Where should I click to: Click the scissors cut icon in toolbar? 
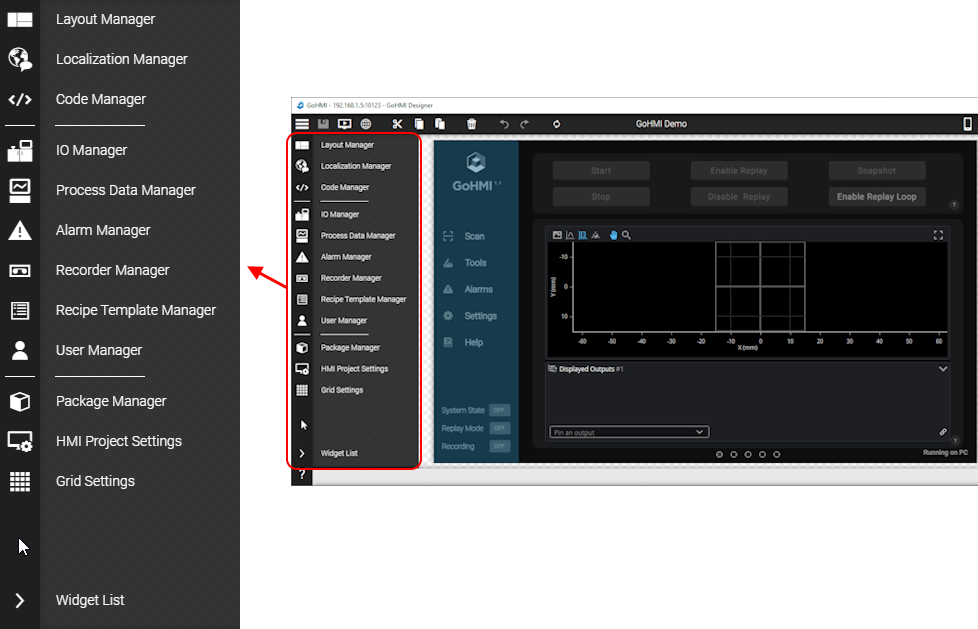click(x=397, y=124)
